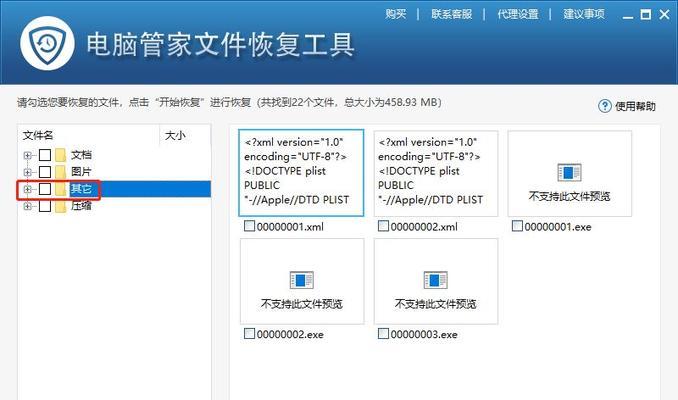Tick the 00000001.xml file checkbox
Viewport: 678px width, 400px height.
pyautogui.click(x=249, y=226)
